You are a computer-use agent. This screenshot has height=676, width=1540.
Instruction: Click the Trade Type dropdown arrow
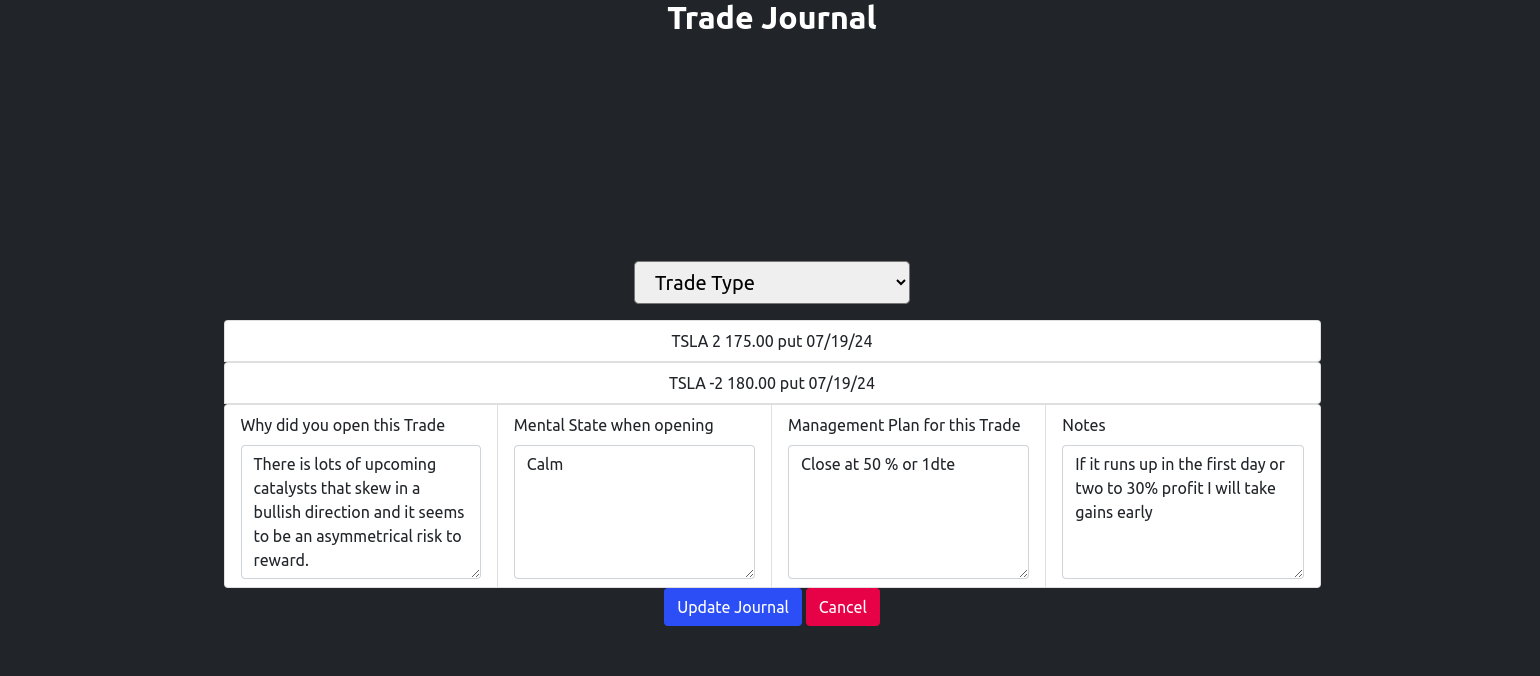tap(899, 283)
